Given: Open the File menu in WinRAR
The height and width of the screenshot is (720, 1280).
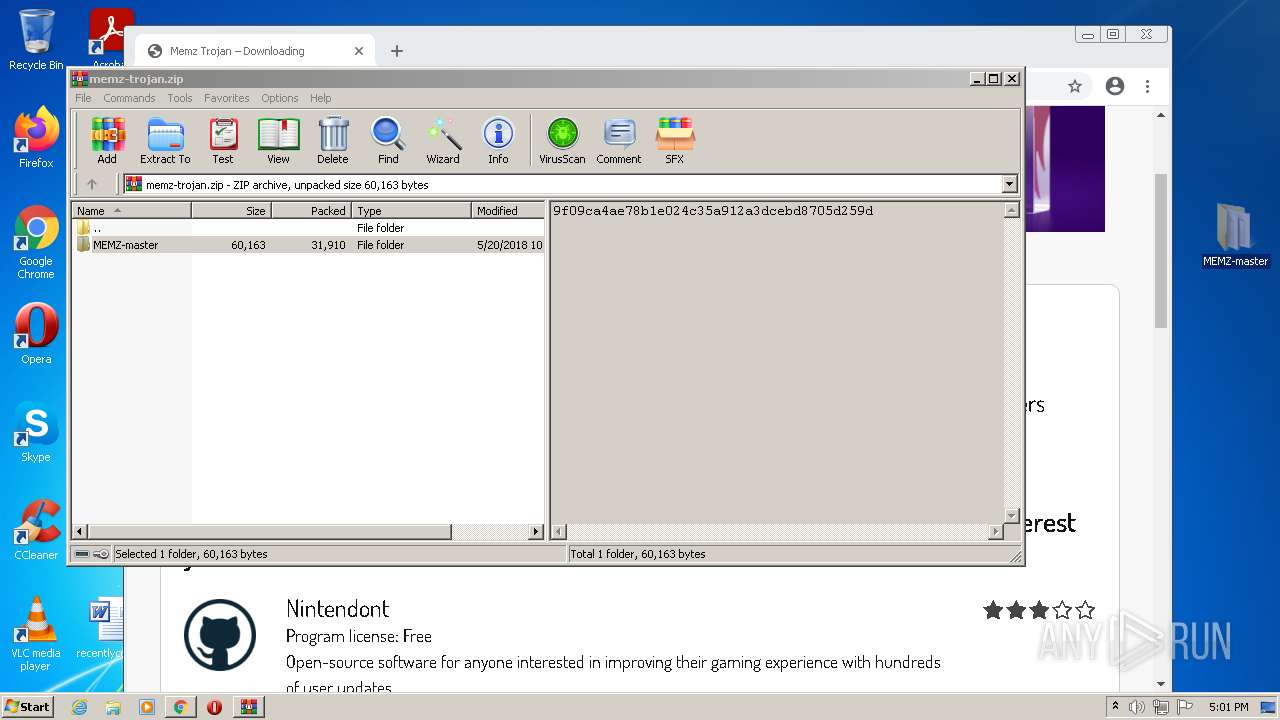Looking at the screenshot, I should (83, 98).
